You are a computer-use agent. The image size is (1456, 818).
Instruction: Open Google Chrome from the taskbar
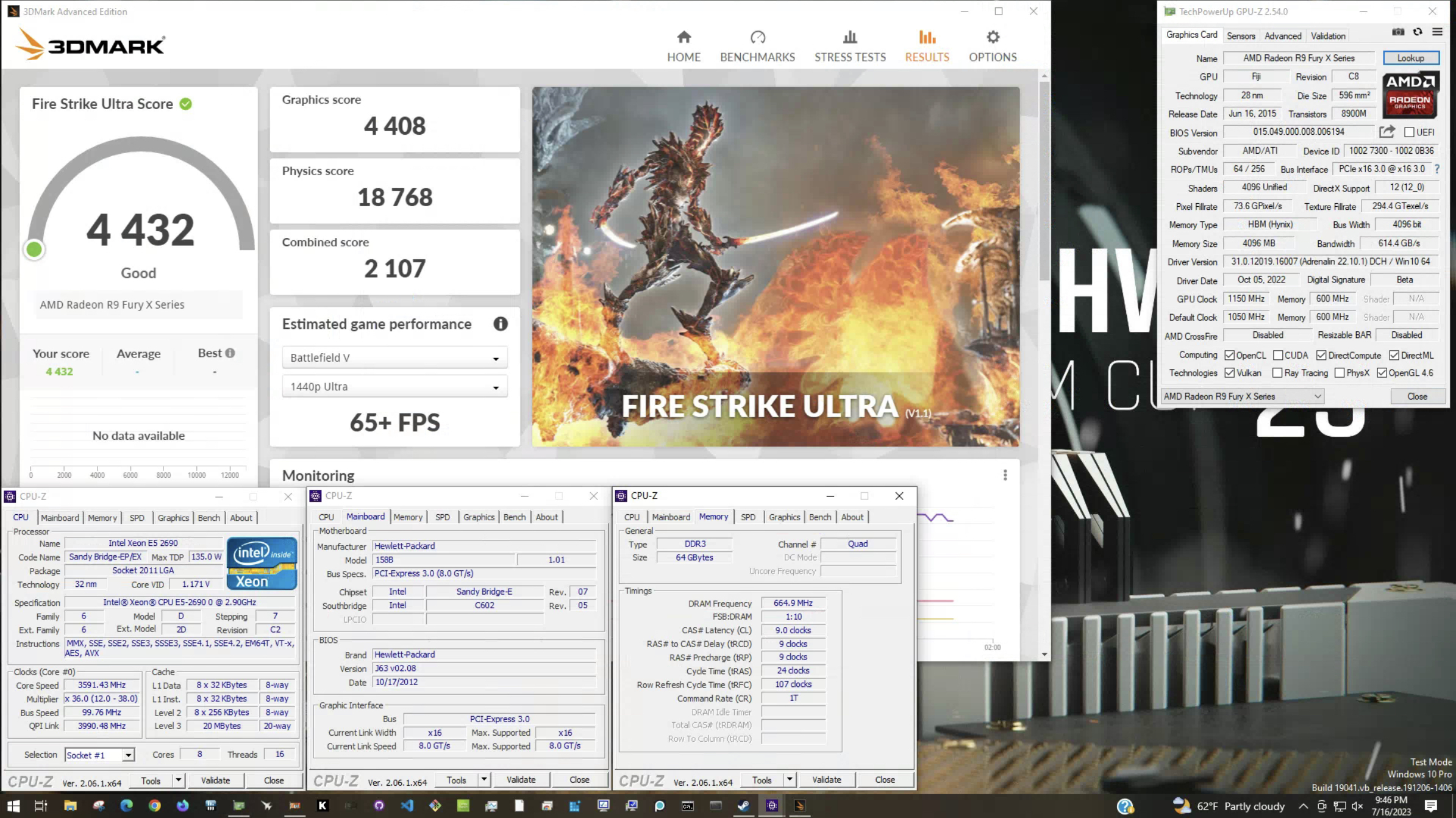click(x=154, y=806)
